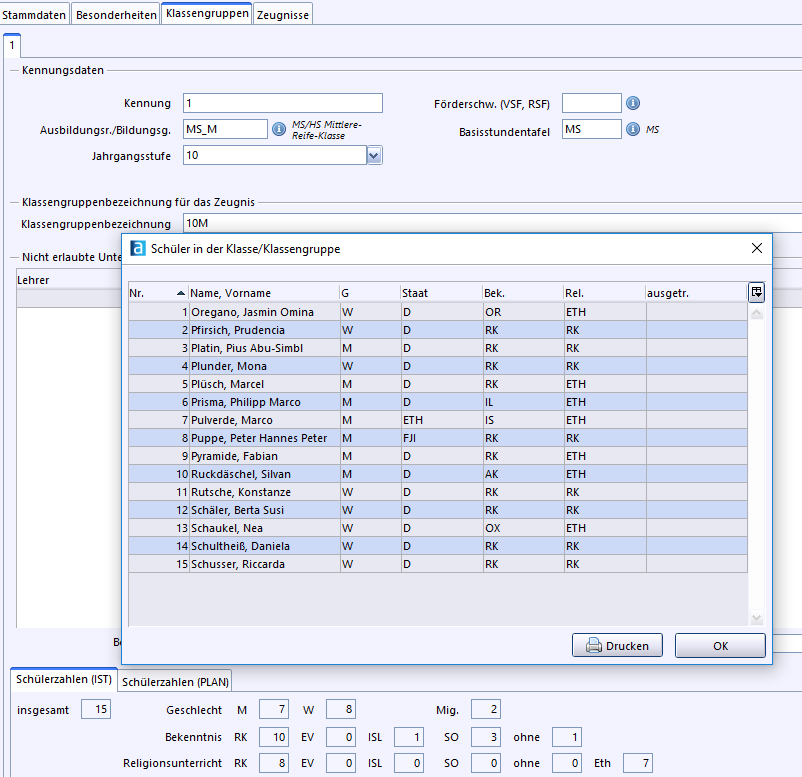Focus the empty Förderschw. input field
Screen dimensions: 802x777
pos(592,103)
